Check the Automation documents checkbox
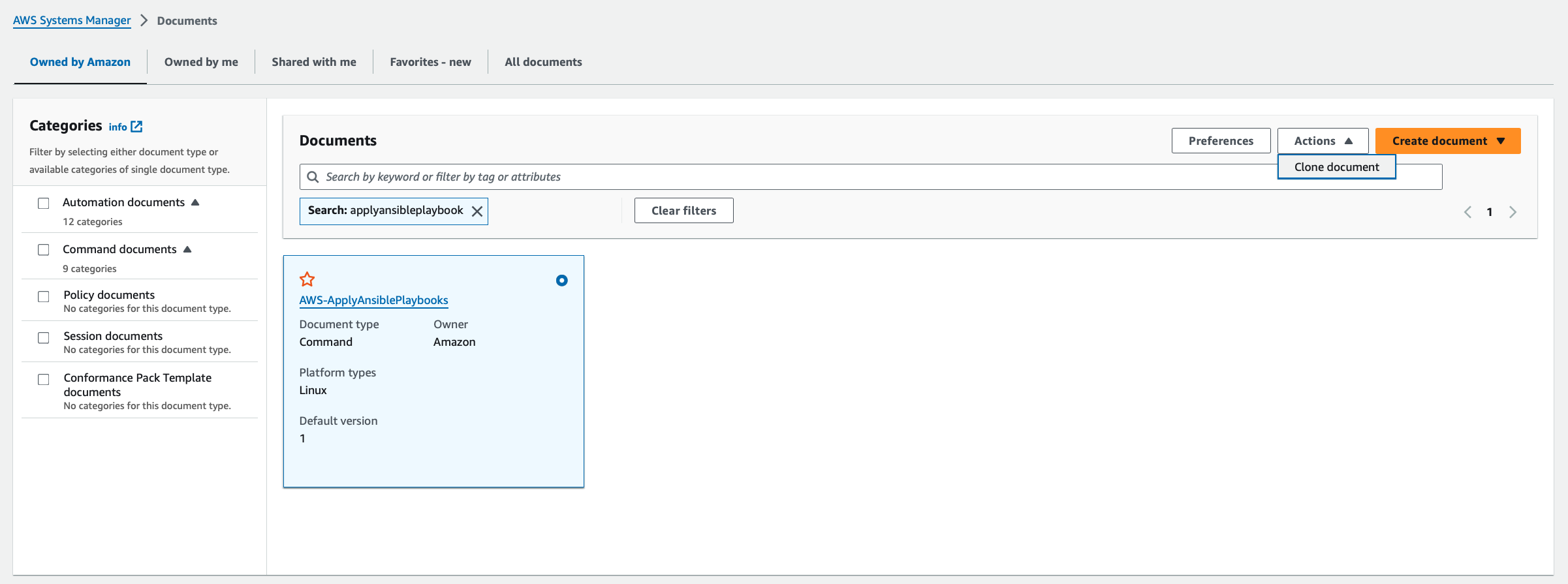 click(44, 203)
